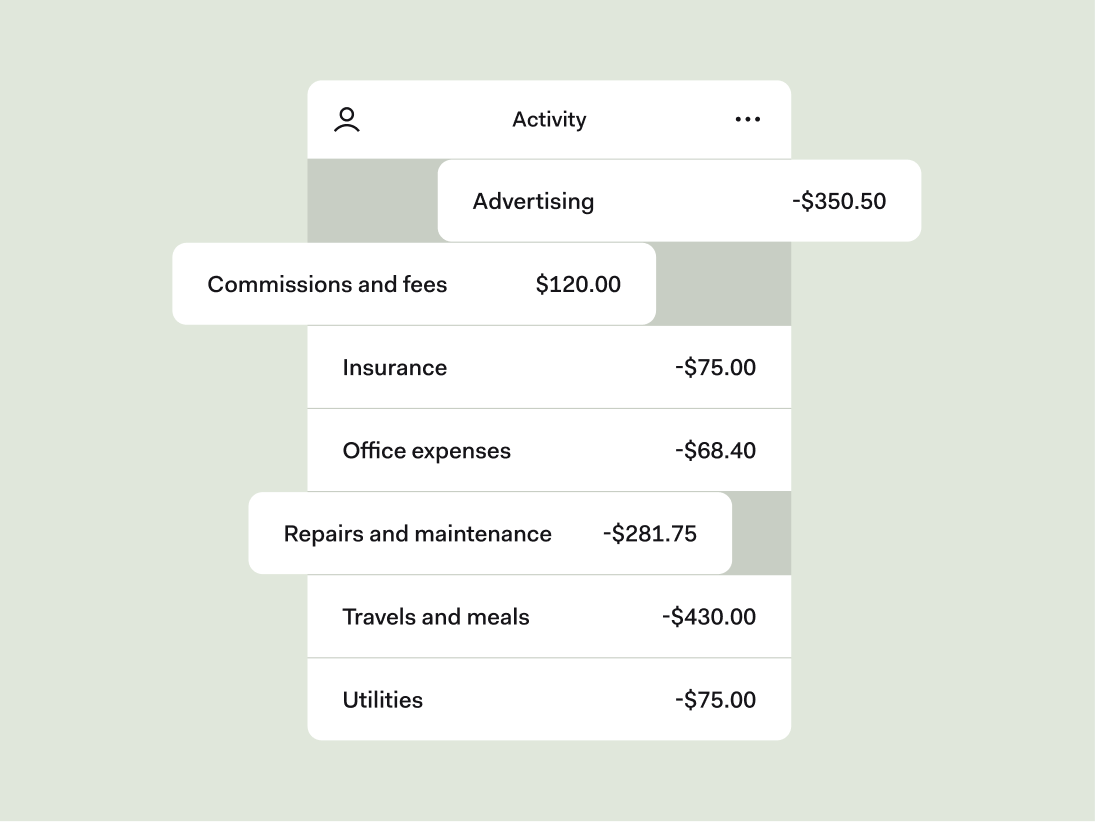This screenshot has height=822, width=1095.
Task: Click the -$75.00 Insurance amount
Action: [714, 367]
